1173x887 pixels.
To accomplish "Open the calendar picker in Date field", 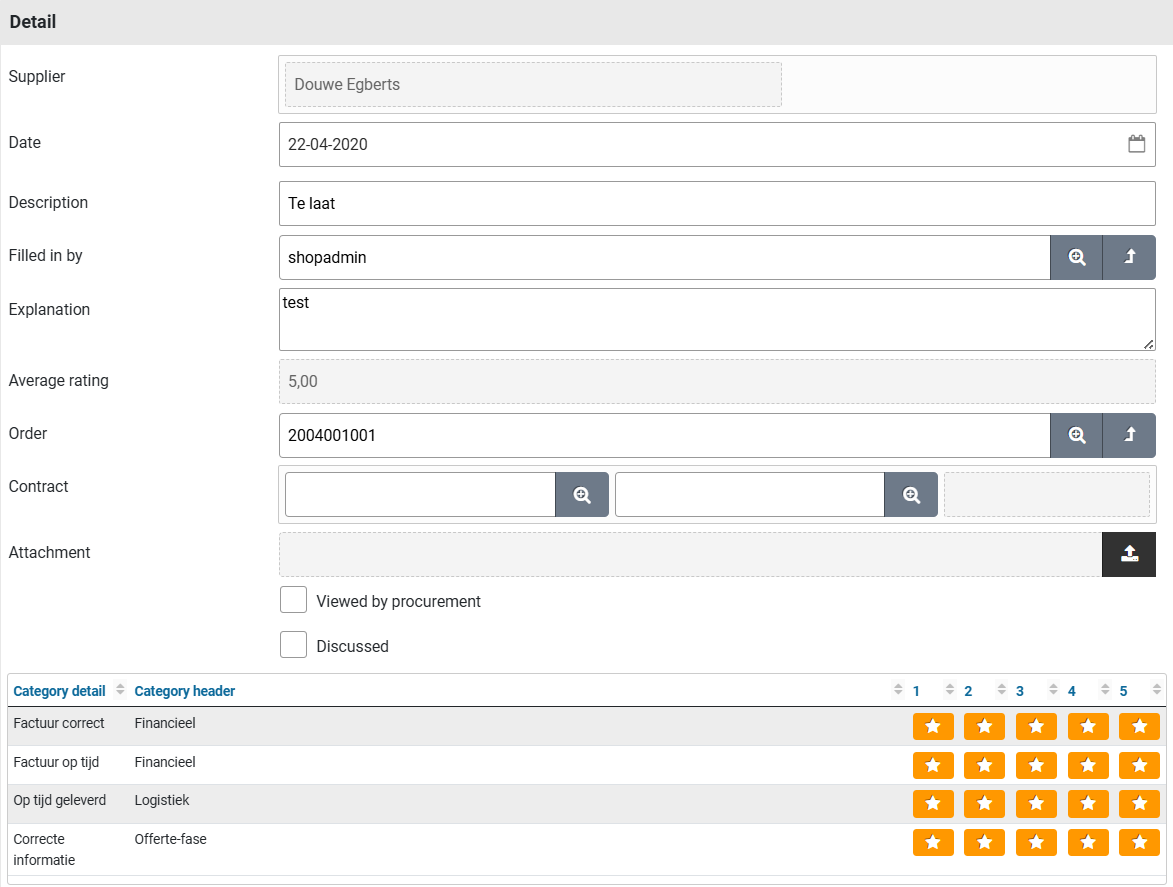I will coord(1136,144).
